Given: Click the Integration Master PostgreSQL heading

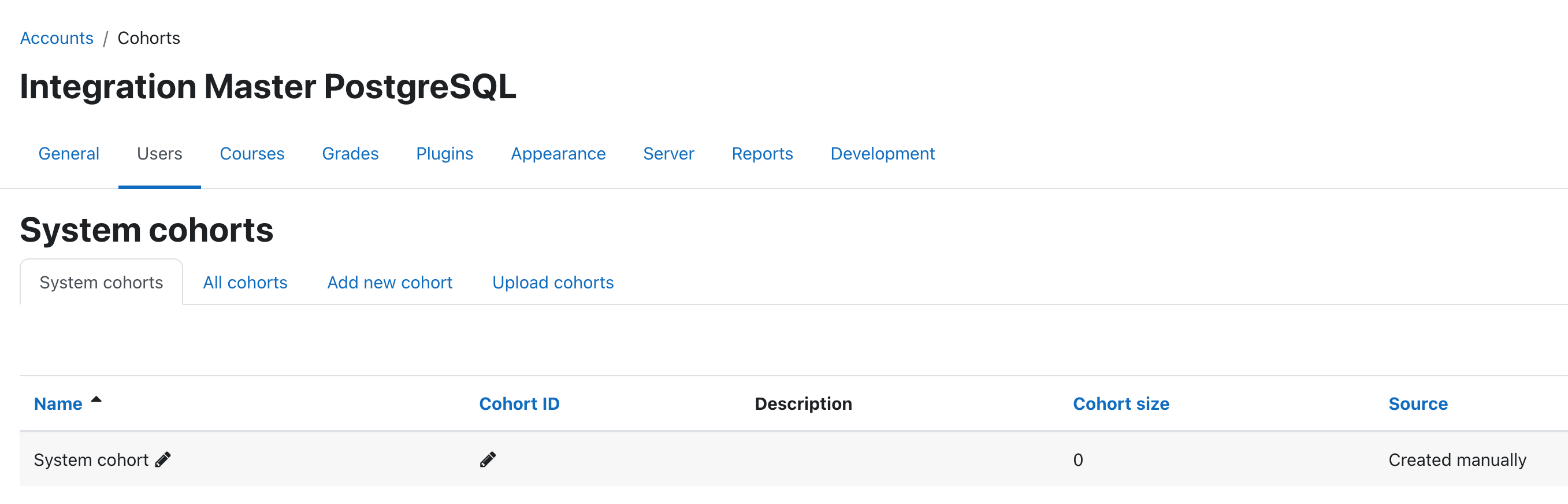Looking at the screenshot, I should (268, 87).
